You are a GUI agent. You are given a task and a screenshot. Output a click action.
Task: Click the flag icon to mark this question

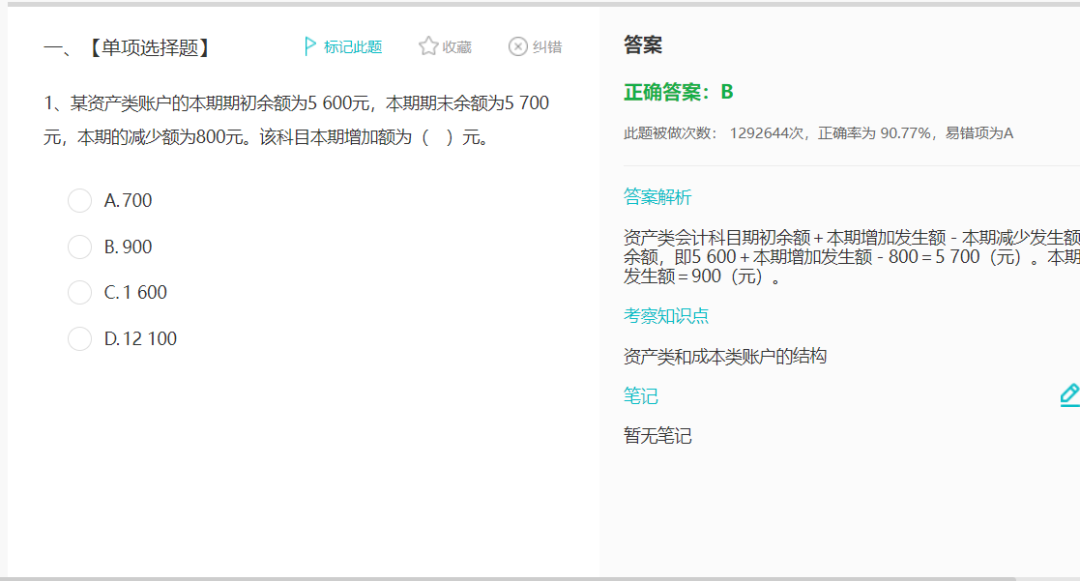[x=310, y=47]
